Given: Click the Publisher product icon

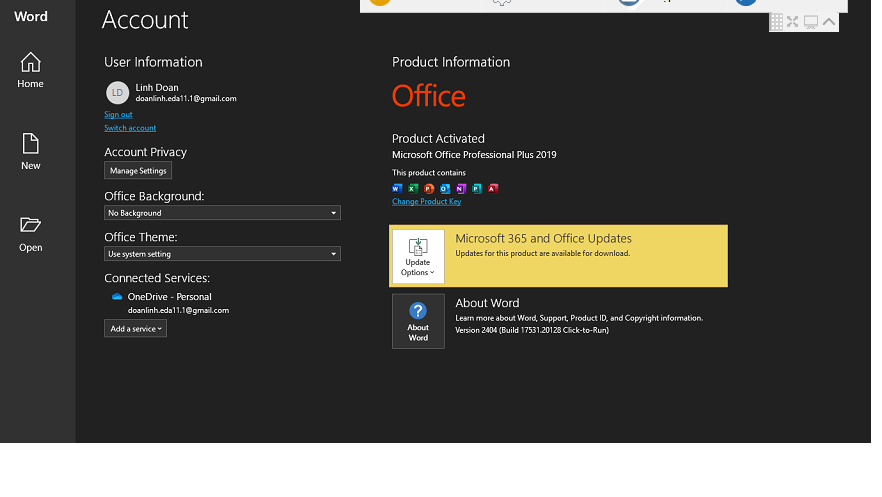Looking at the screenshot, I should 477,188.
